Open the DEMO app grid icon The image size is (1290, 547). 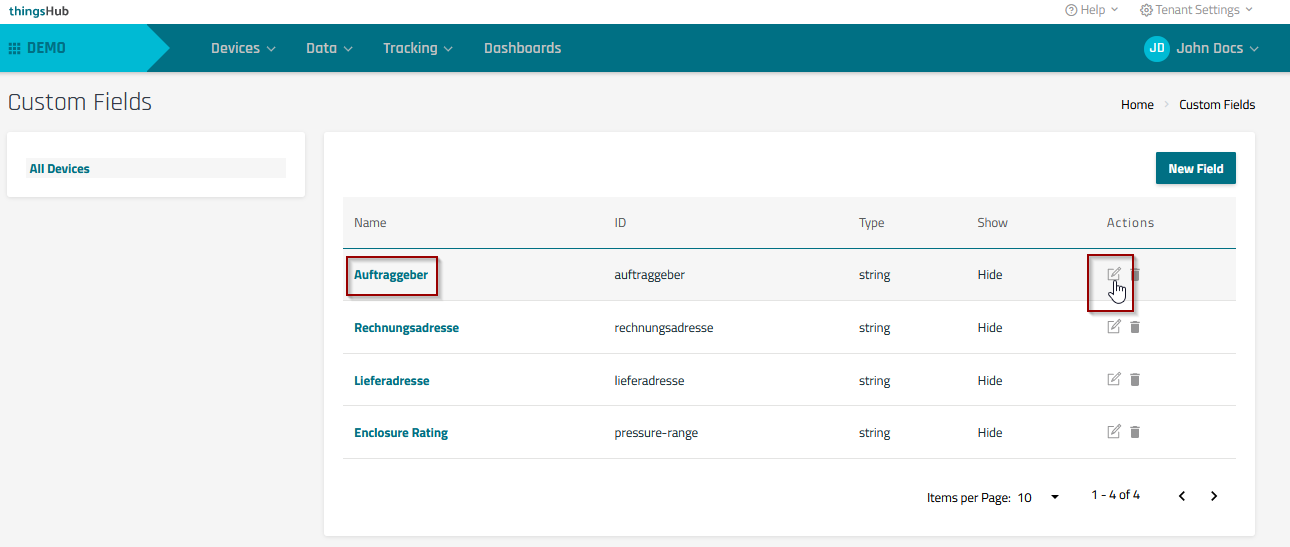(x=14, y=48)
